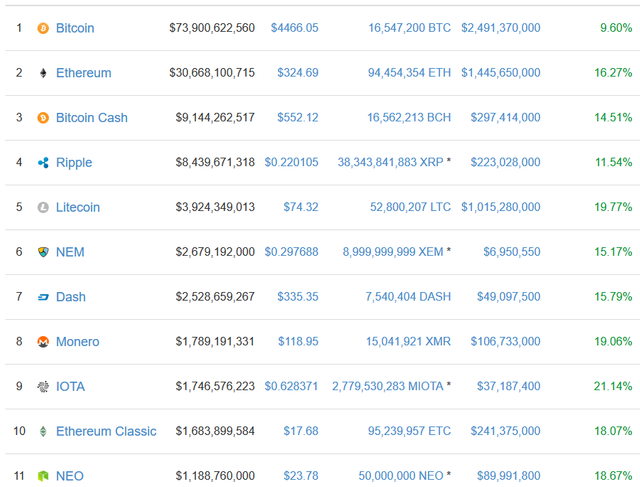Click Bitcoin Cash volume $297,414,000
The height and width of the screenshot is (487, 640).
pyautogui.click(x=505, y=118)
